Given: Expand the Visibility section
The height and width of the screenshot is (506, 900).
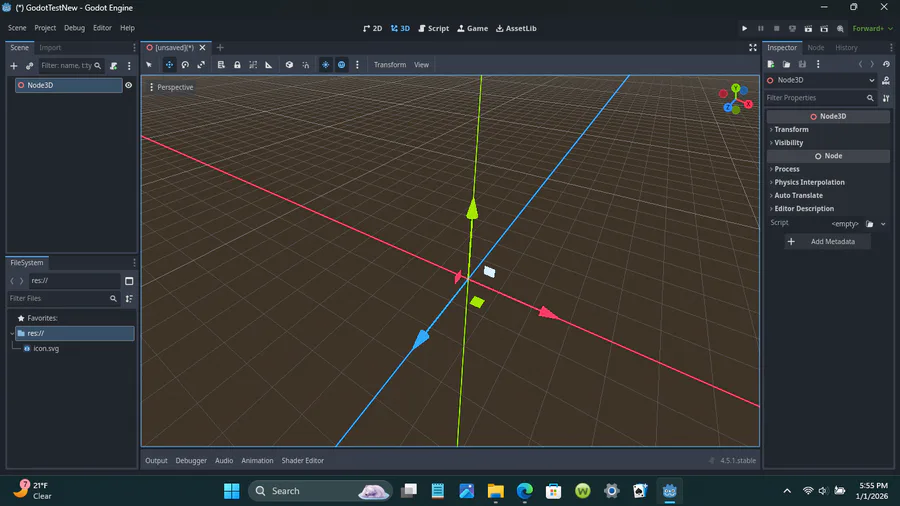Looking at the screenshot, I should tap(828, 143).
